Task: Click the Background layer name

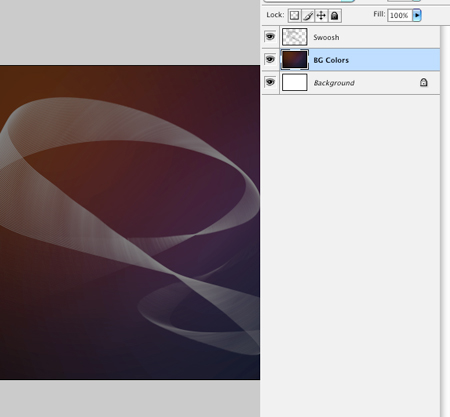Action: (x=334, y=83)
